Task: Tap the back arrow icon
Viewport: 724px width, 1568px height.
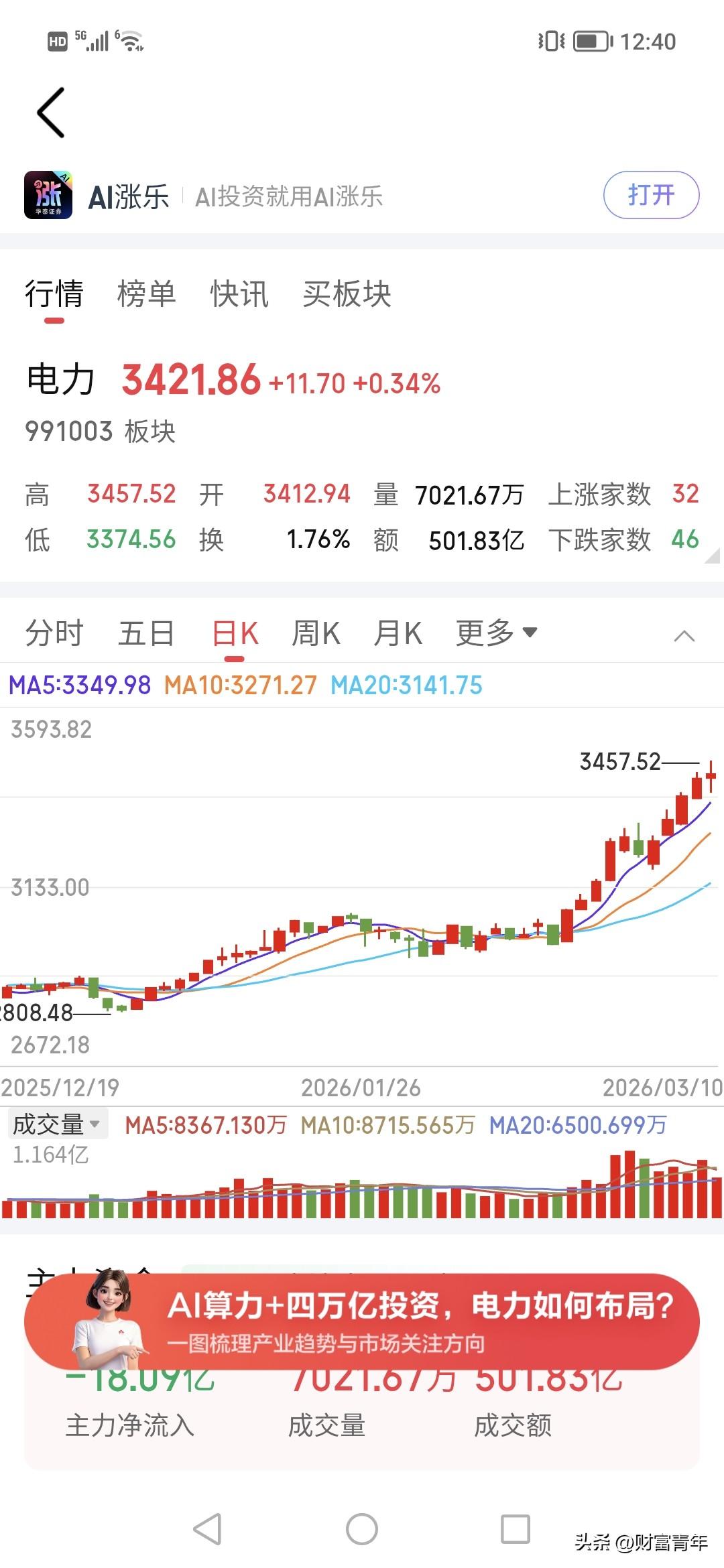Action: pos(51,113)
